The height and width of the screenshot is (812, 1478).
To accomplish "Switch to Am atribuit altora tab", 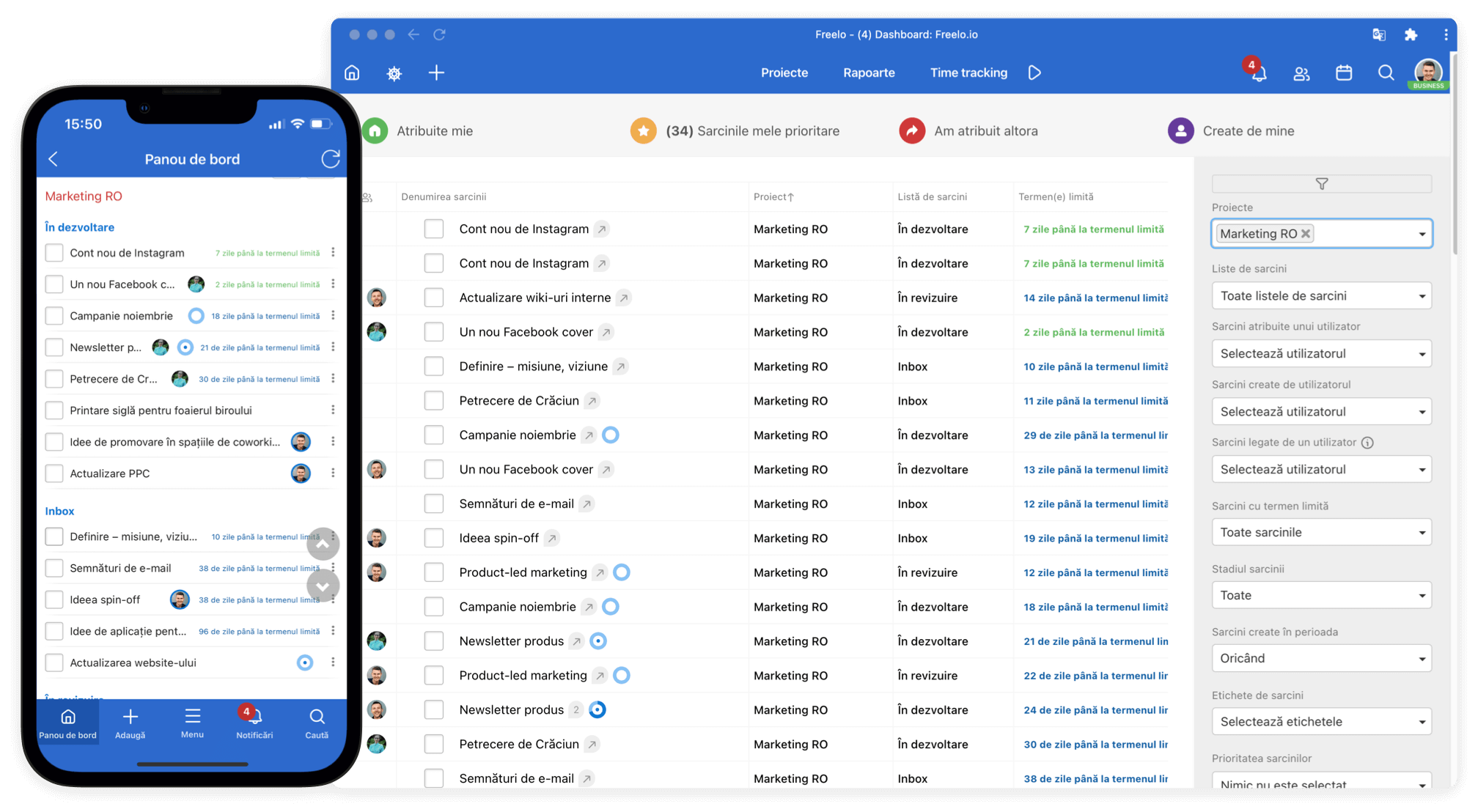I will tap(968, 131).
